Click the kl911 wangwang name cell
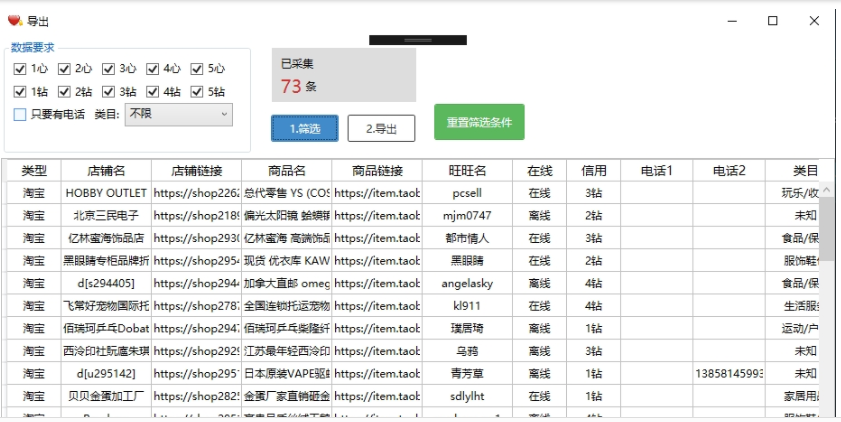This screenshot has height=422, width=841. (467, 306)
